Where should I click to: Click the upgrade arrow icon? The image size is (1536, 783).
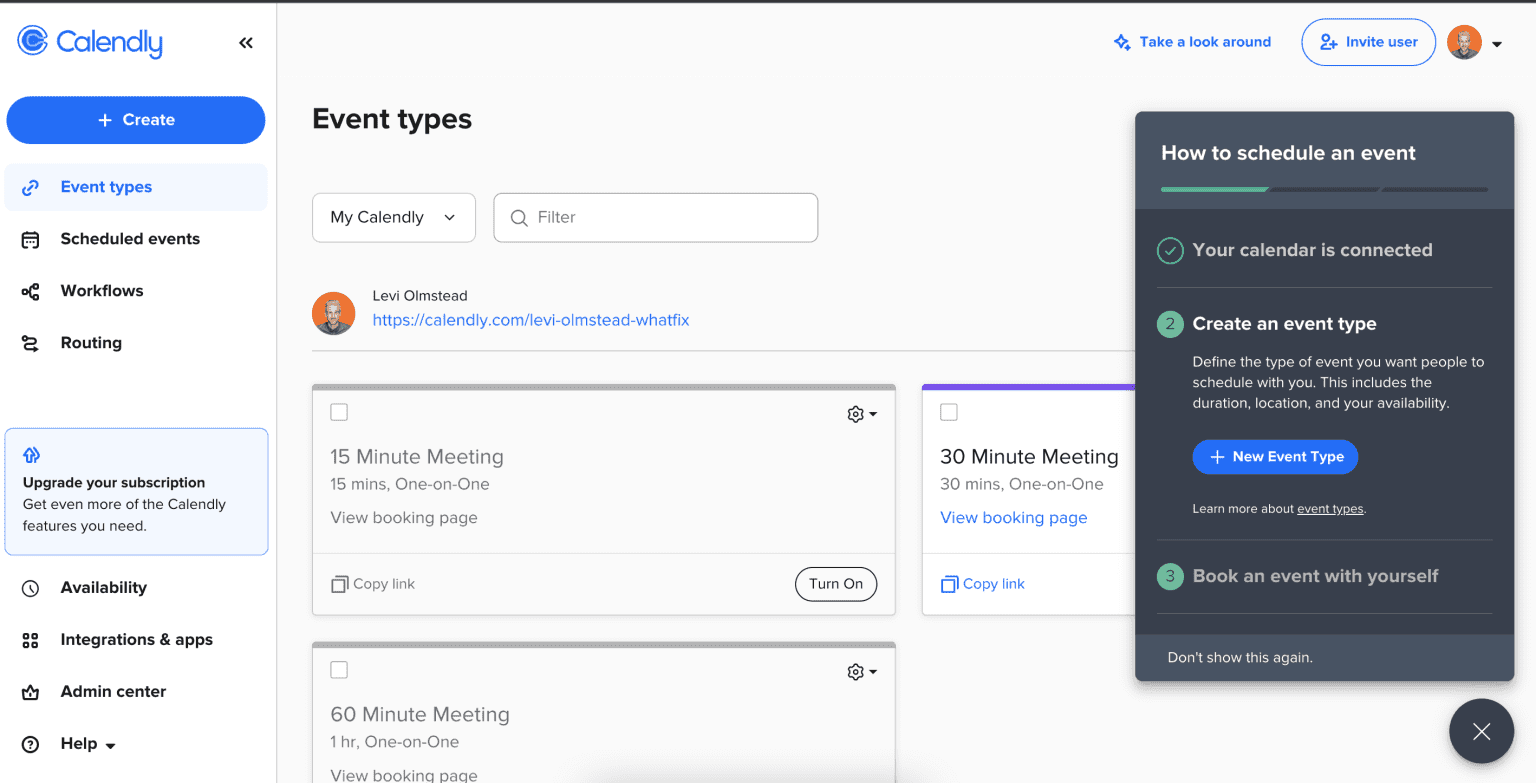coord(31,455)
